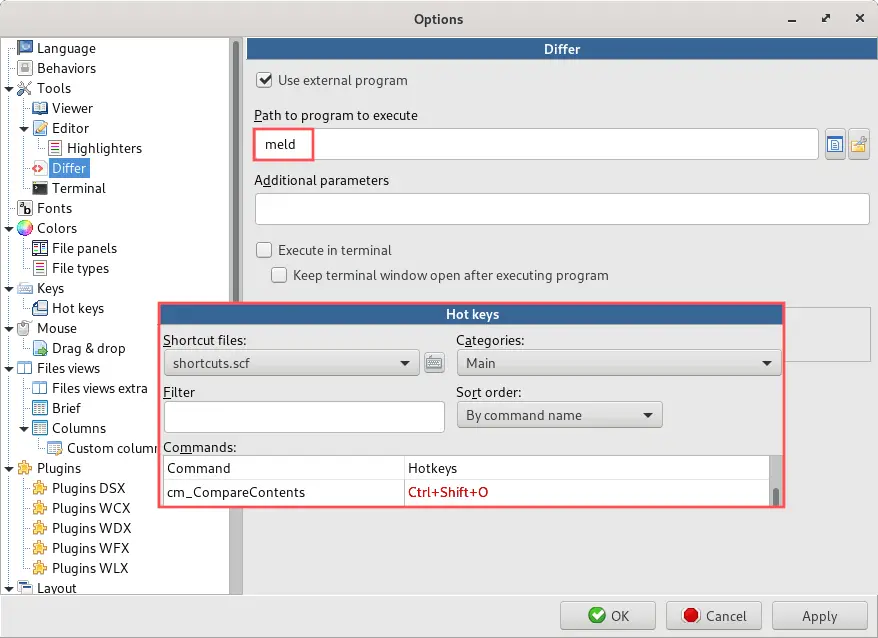This screenshot has width=878, height=638.
Task: Open the Categories Main dropdown
Action: [x=619, y=363]
